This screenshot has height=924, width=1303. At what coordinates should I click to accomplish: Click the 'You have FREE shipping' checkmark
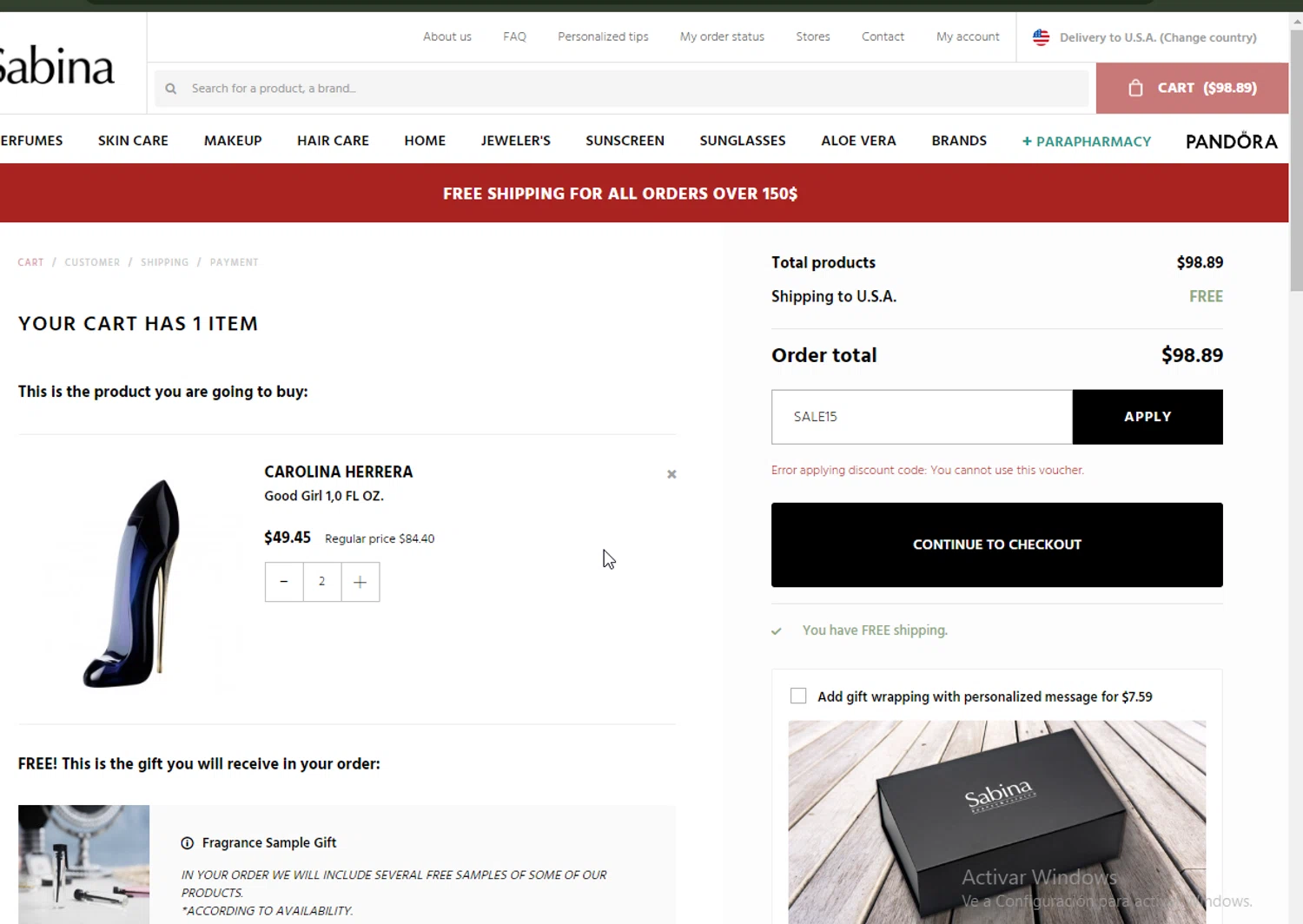[x=777, y=631]
